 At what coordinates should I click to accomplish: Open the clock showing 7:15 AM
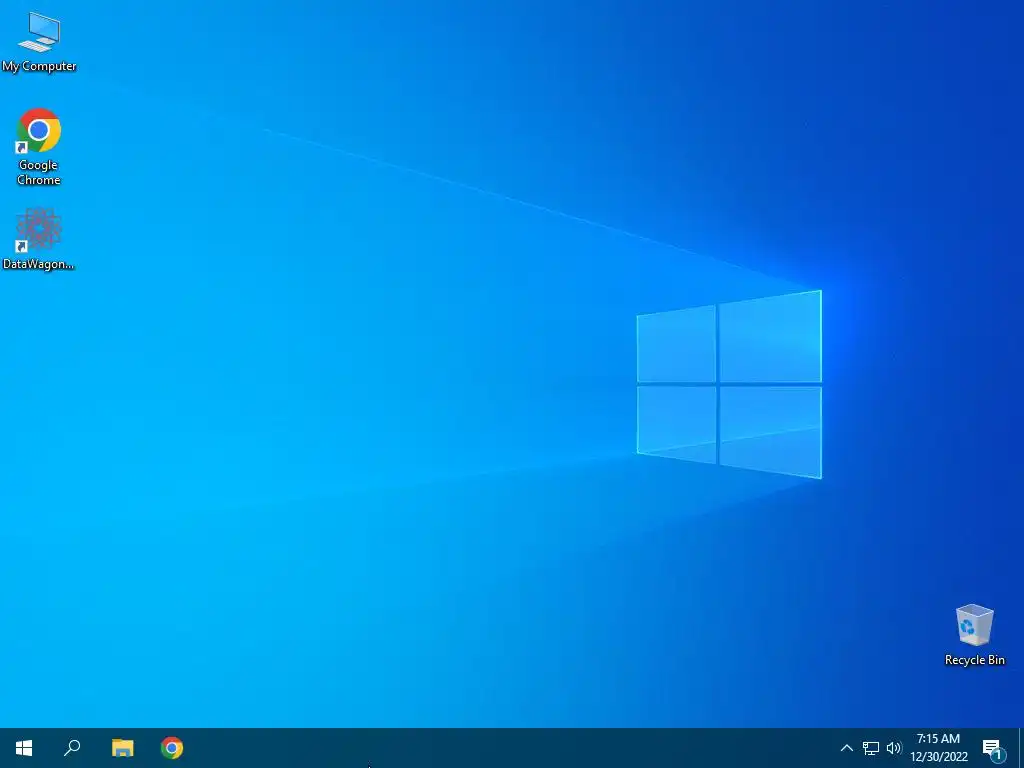pyautogui.click(x=938, y=748)
